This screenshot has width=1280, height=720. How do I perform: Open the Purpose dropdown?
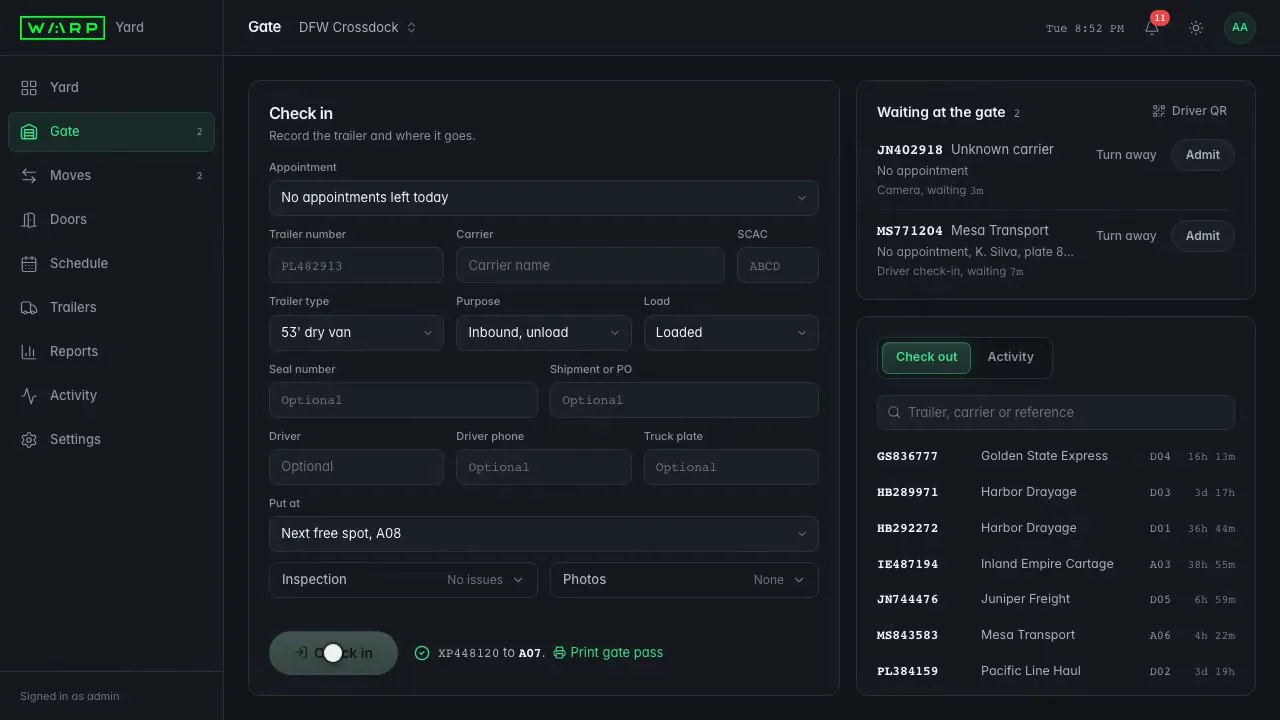click(x=543, y=333)
